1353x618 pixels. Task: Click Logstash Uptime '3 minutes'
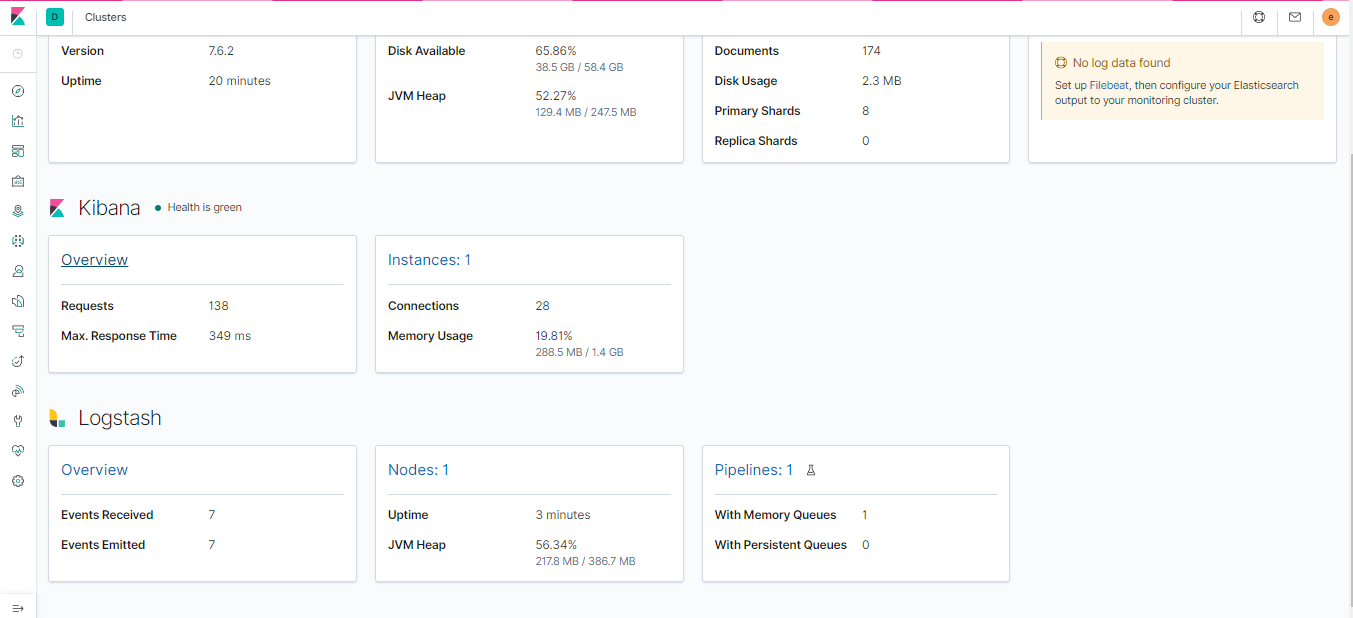click(x=563, y=515)
